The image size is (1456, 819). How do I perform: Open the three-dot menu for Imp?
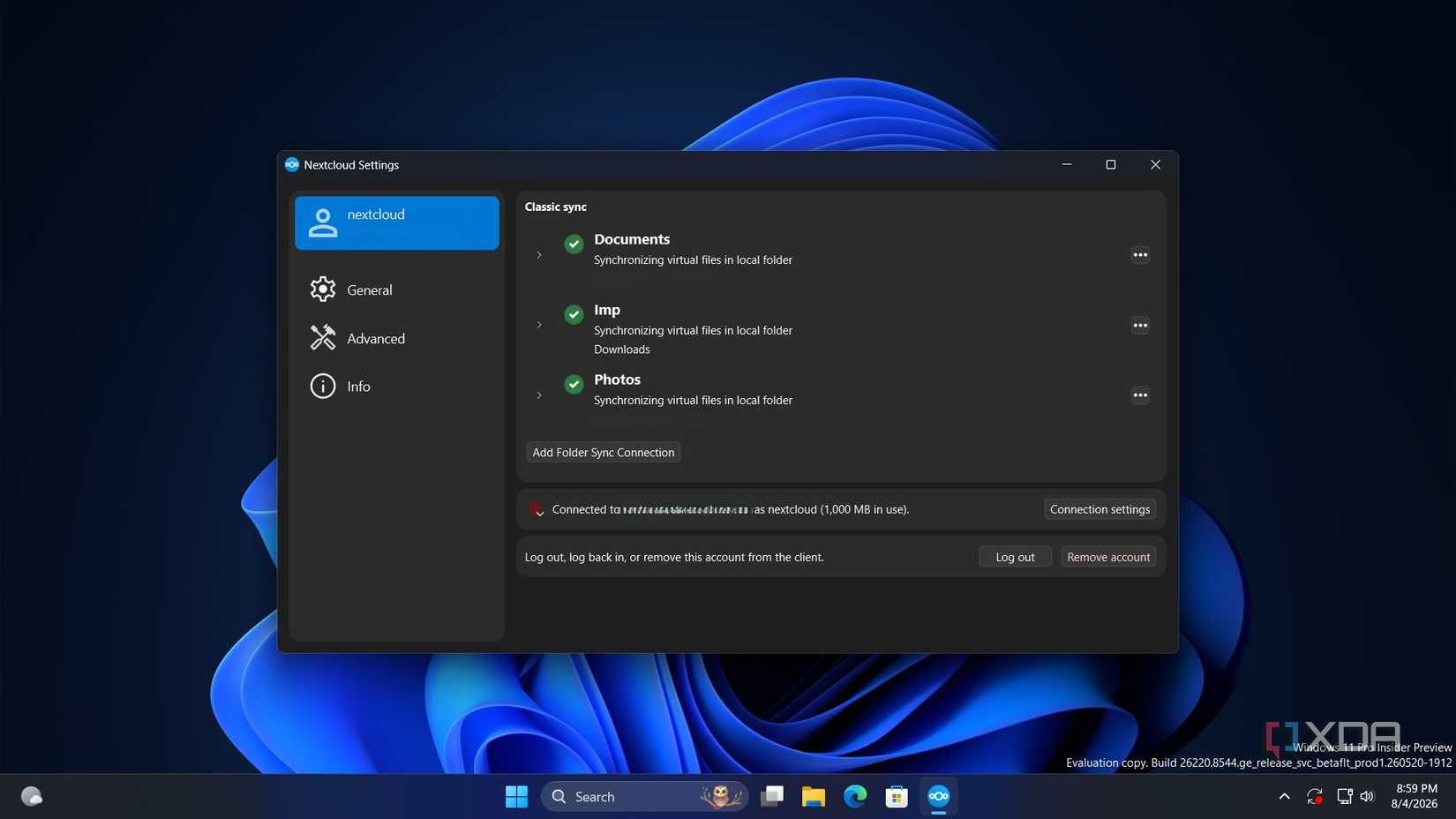(x=1140, y=326)
